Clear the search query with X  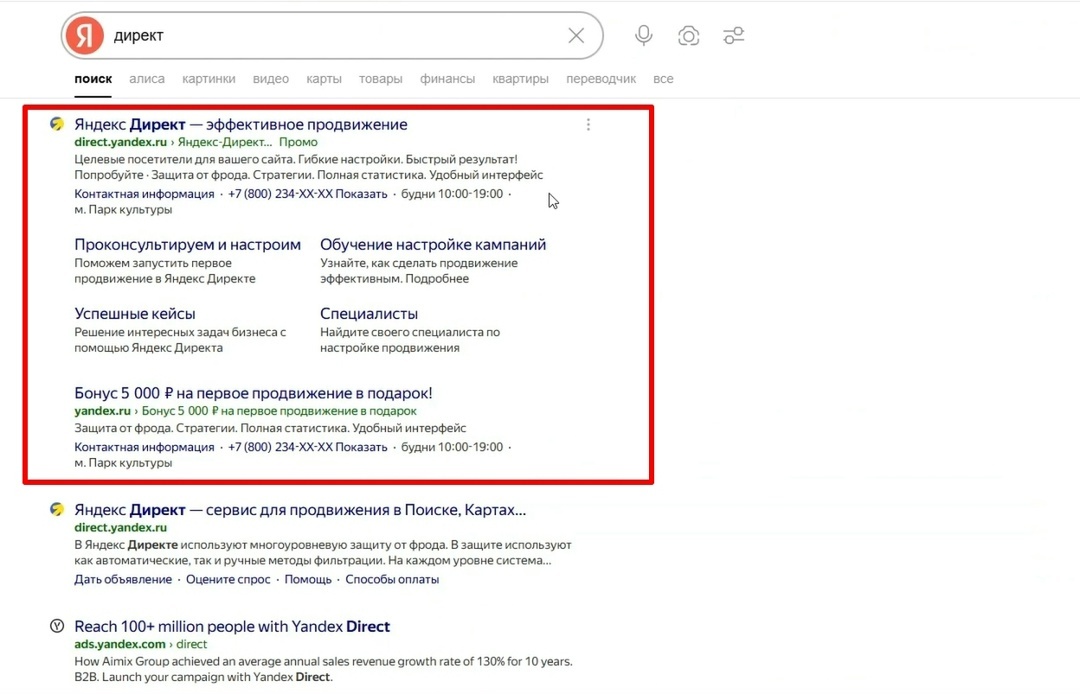(576, 35)
